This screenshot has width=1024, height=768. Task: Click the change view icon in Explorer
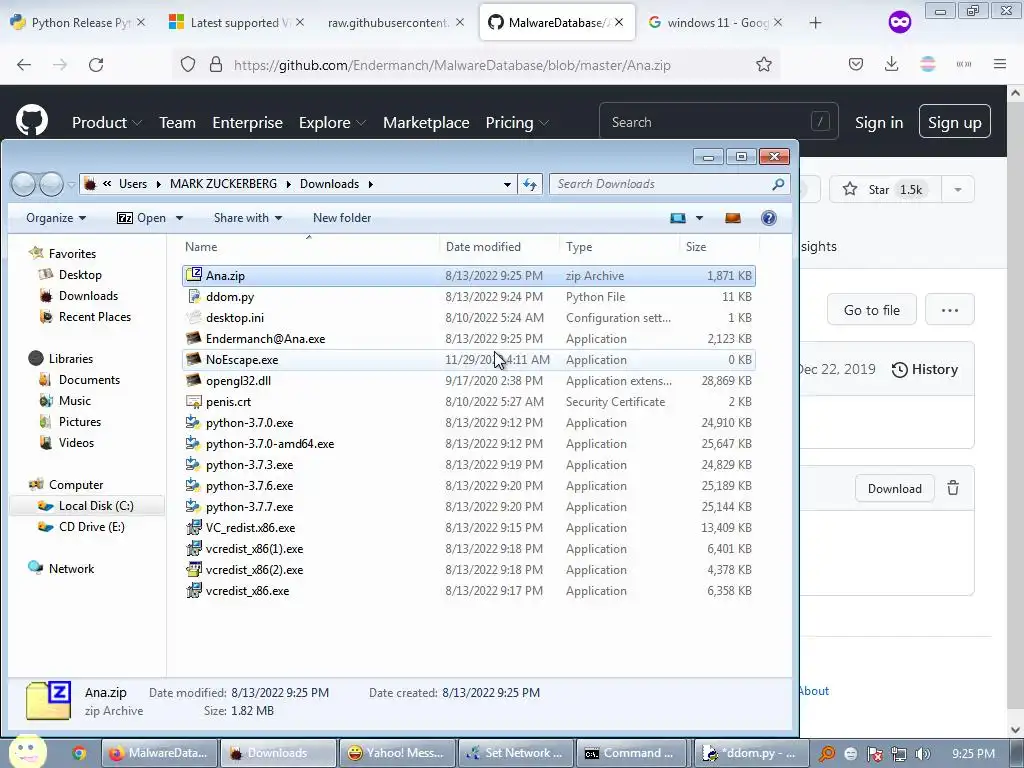point(678,218)
